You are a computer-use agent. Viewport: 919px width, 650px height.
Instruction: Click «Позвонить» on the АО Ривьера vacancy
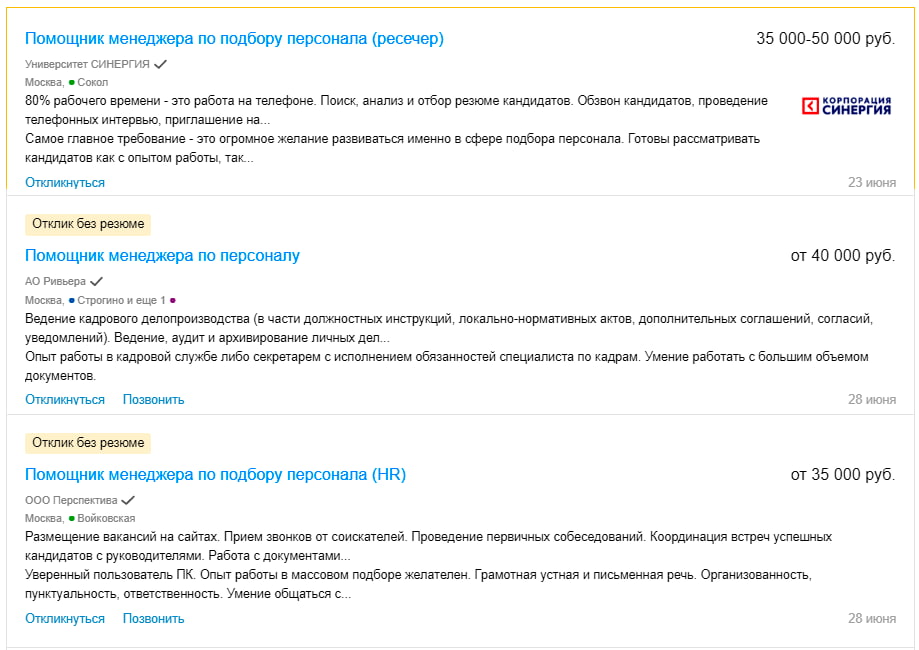pos(154,399)
